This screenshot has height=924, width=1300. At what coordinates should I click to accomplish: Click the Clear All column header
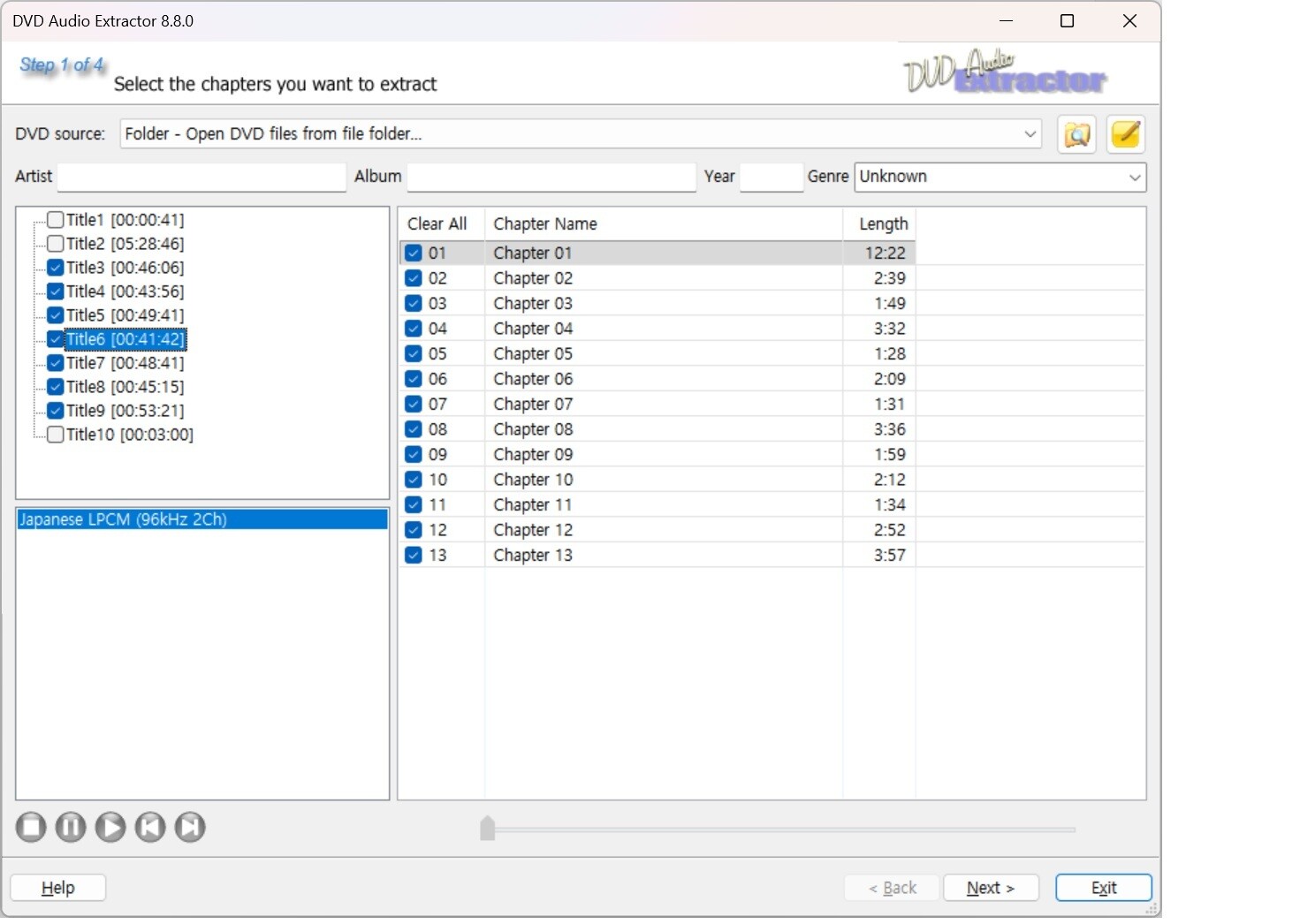441,224
